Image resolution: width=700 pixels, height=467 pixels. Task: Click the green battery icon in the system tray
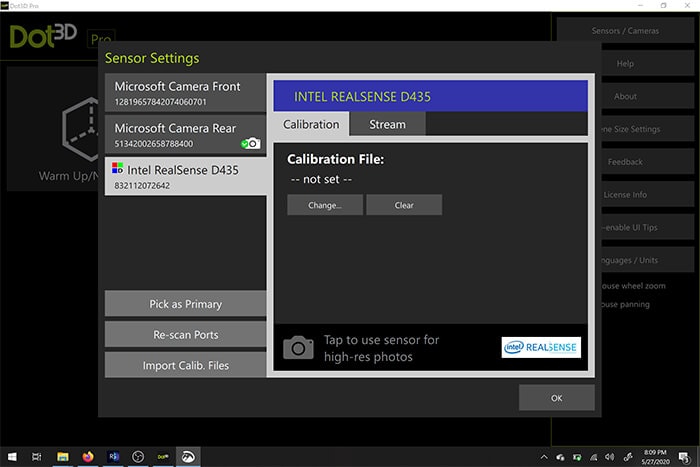(x=577, y=457)
